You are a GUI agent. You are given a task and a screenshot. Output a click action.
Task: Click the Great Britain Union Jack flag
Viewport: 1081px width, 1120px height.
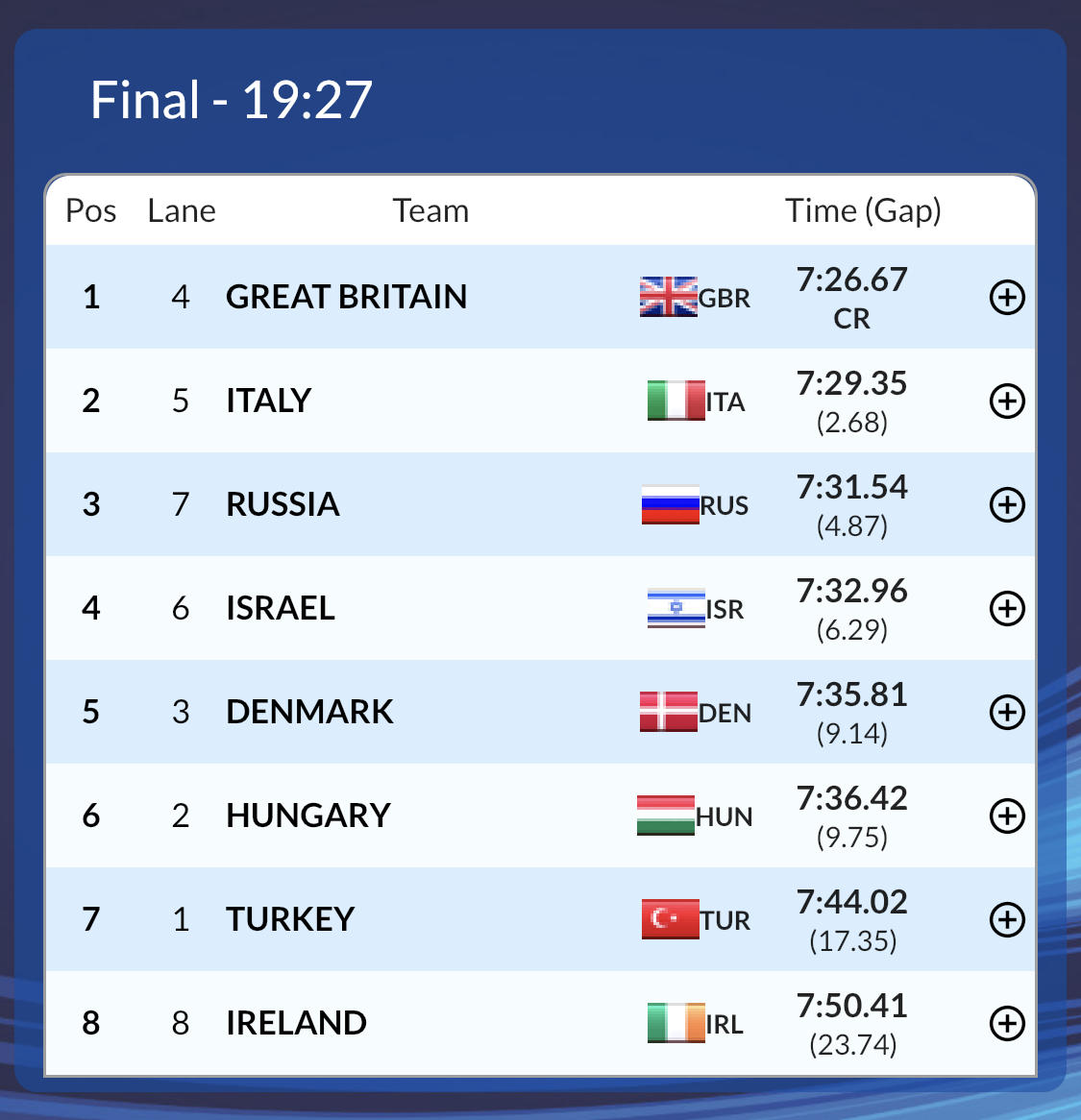point(669,297)
